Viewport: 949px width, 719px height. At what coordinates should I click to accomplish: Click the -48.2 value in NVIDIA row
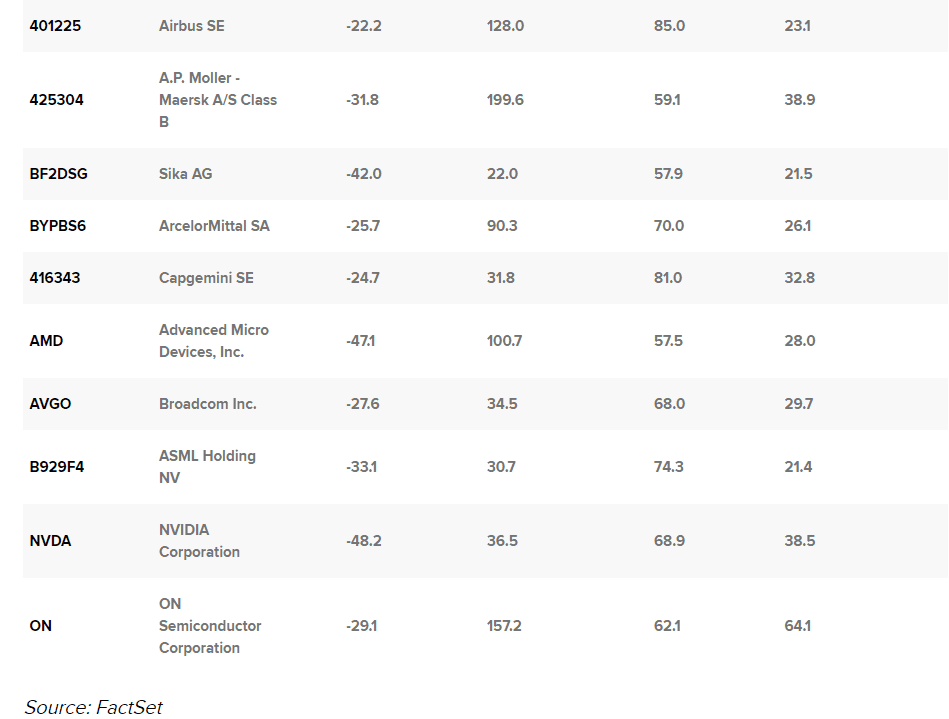[x=363, y=541]
